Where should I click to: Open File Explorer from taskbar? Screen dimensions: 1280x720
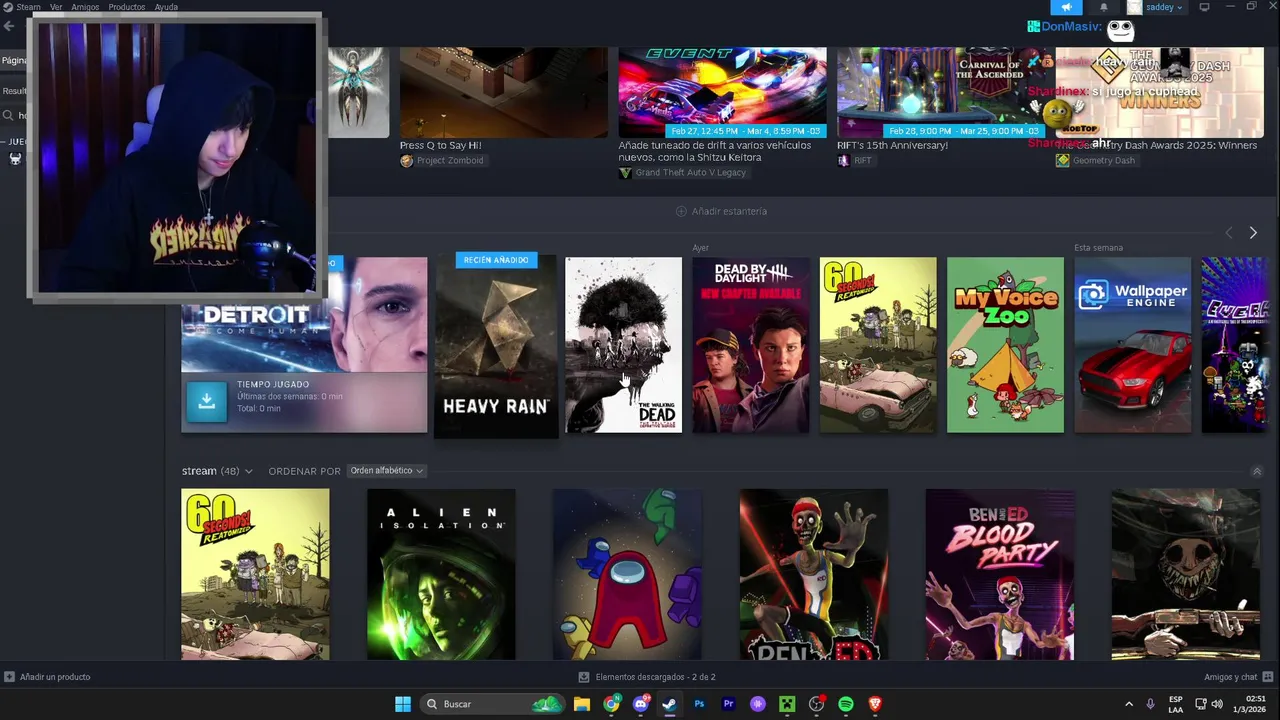pyautogui.click(x=582, y=704)
